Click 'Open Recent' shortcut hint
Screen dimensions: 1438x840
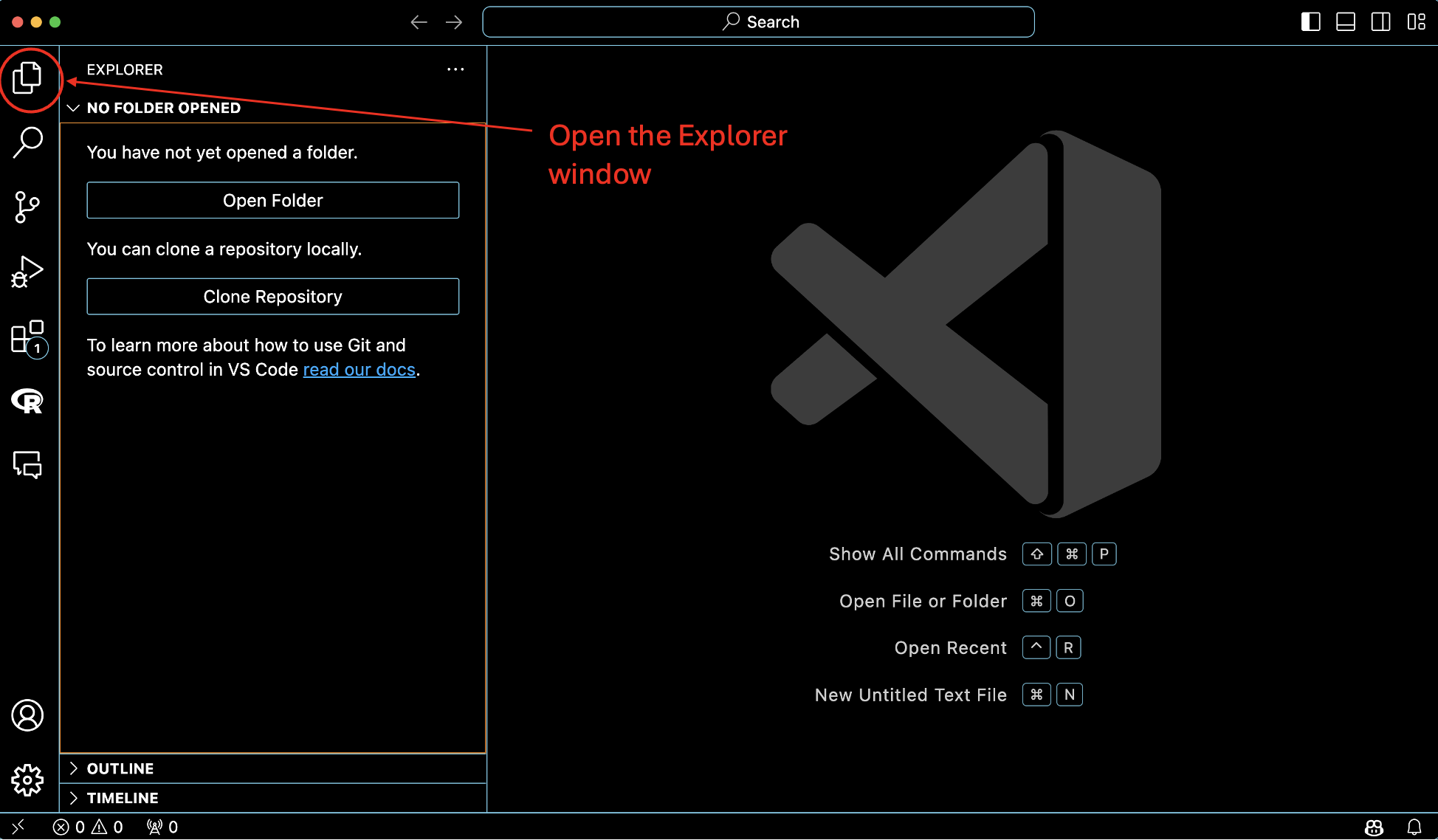tap(951, 648)
